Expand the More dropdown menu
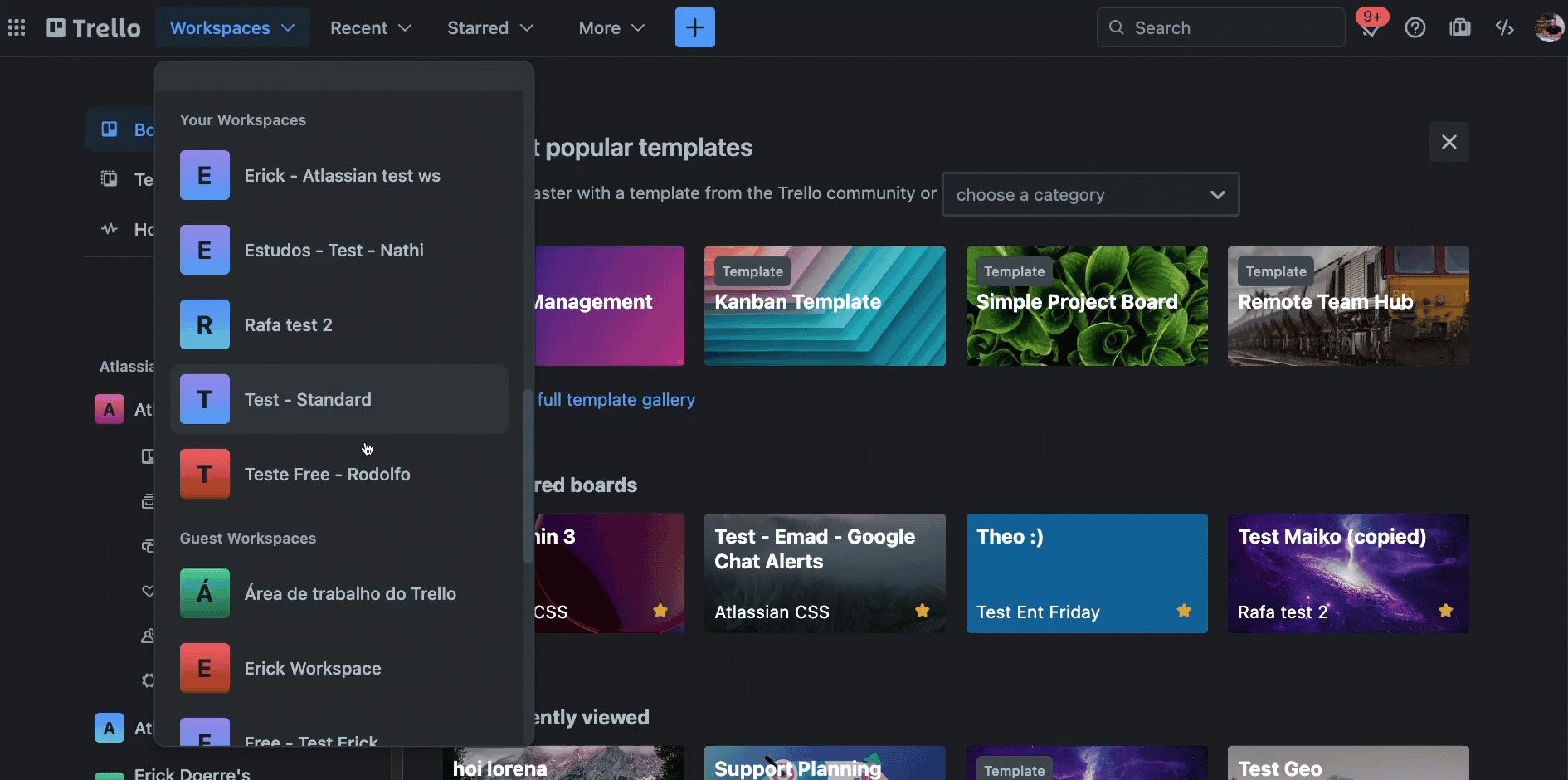This screenshot has width=1568, height=780. pos(611,27)
